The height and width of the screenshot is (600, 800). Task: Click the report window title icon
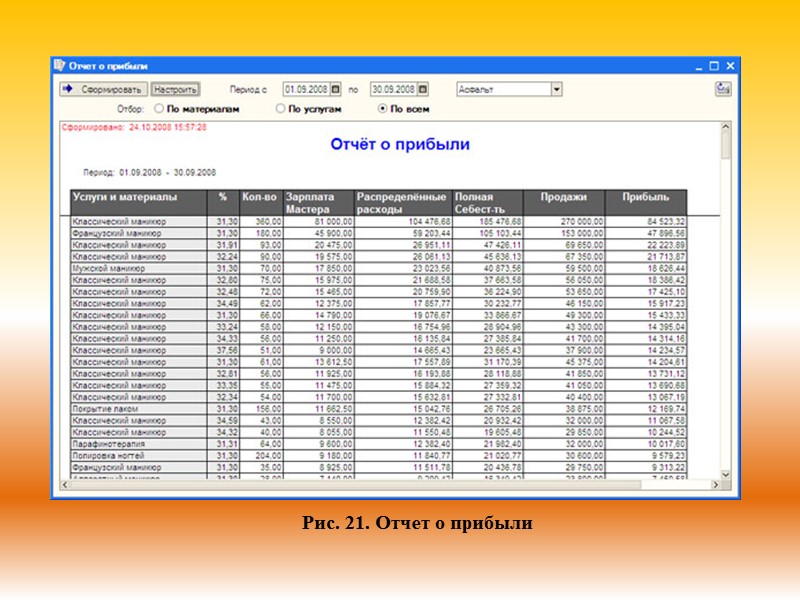pyautogui.click(x=60, y=65)
